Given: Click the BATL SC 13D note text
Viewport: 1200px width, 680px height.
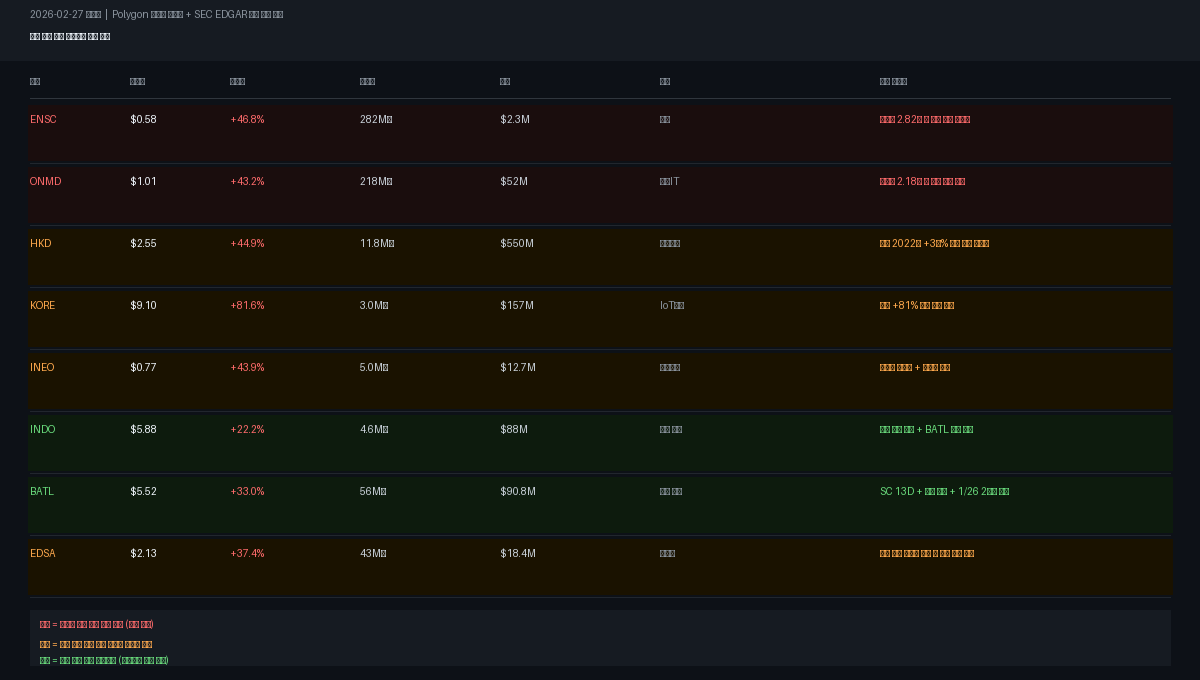Looking at the screenshot, I should [944, 491].
